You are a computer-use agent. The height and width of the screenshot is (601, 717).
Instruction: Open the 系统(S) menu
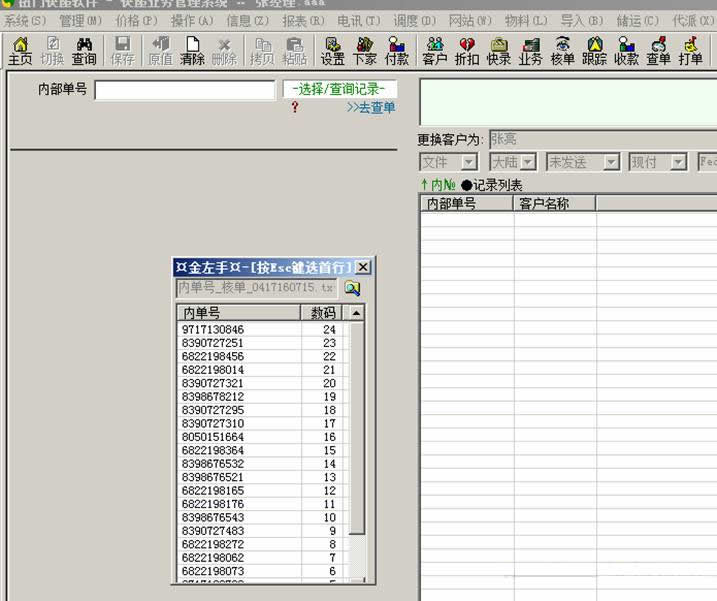coord(25,21)
